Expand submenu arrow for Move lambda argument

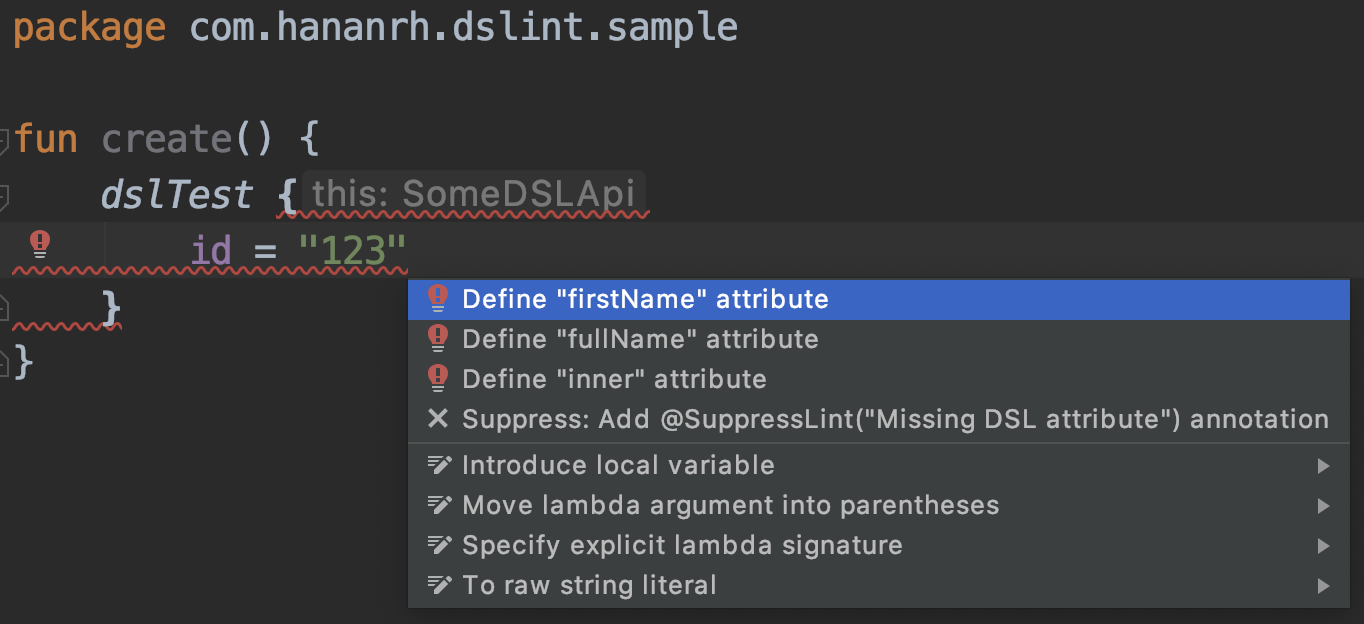click(x=1323, y=506)
